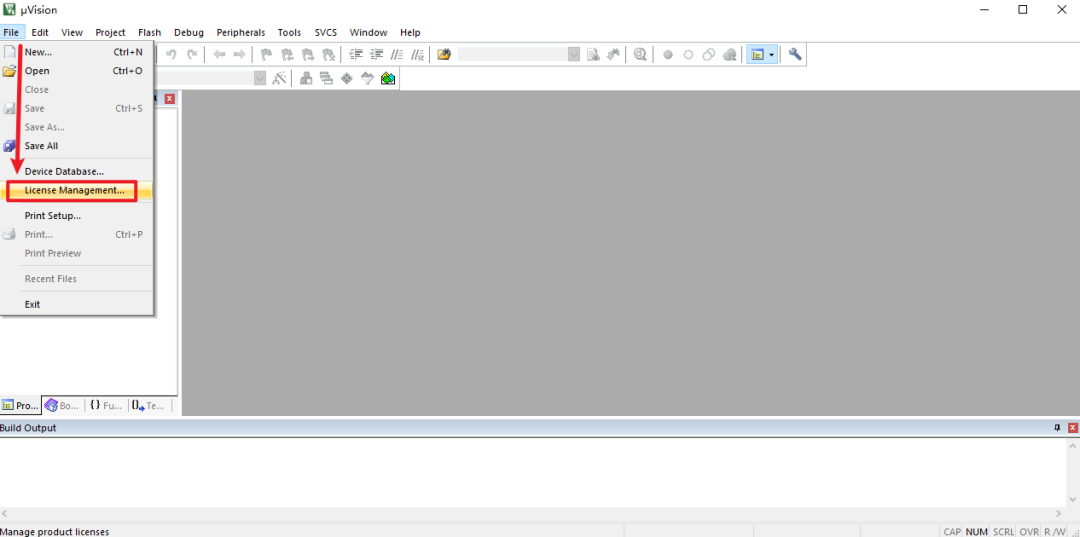This screenshot has width=1080, height=537.
Task: Open the Find text combo box dropdown
Action: click(x=574, y=54)
